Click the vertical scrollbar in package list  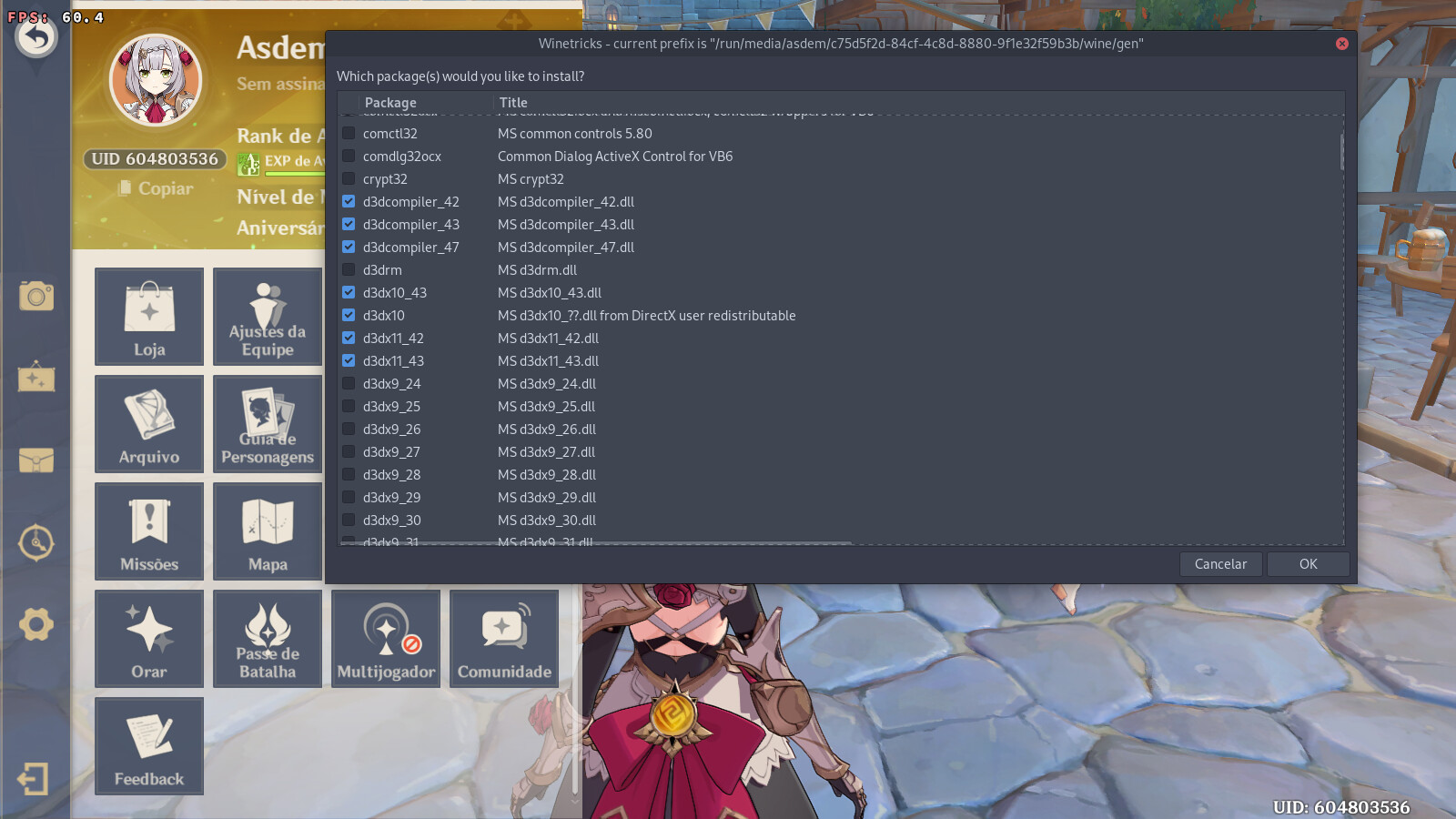click(1341, 152)
